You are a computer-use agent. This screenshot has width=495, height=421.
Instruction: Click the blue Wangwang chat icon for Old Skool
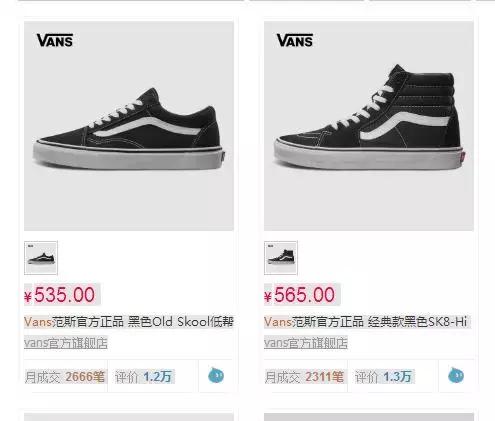216,376
